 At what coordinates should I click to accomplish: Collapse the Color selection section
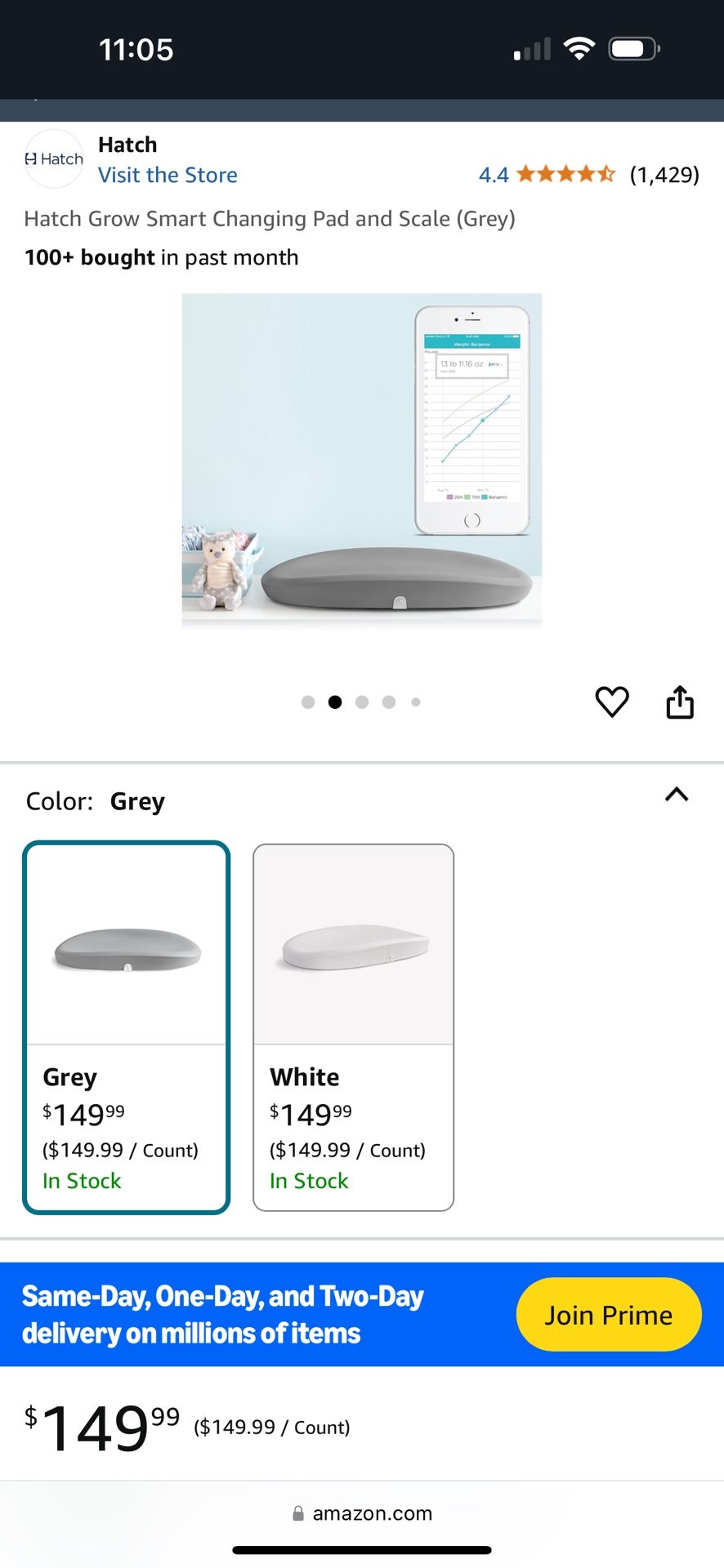677,795
